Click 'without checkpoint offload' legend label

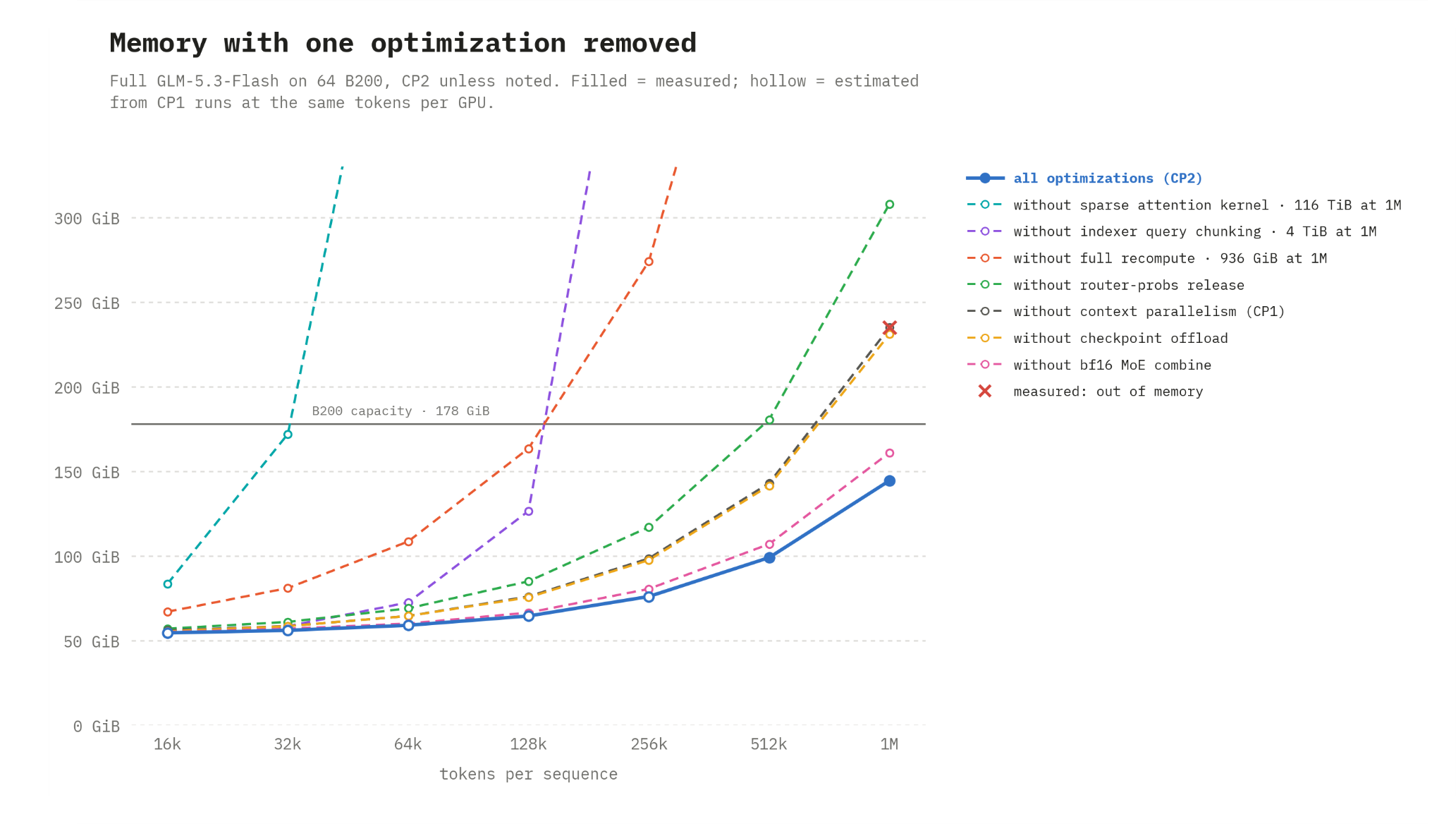(x=1120, y=338)
